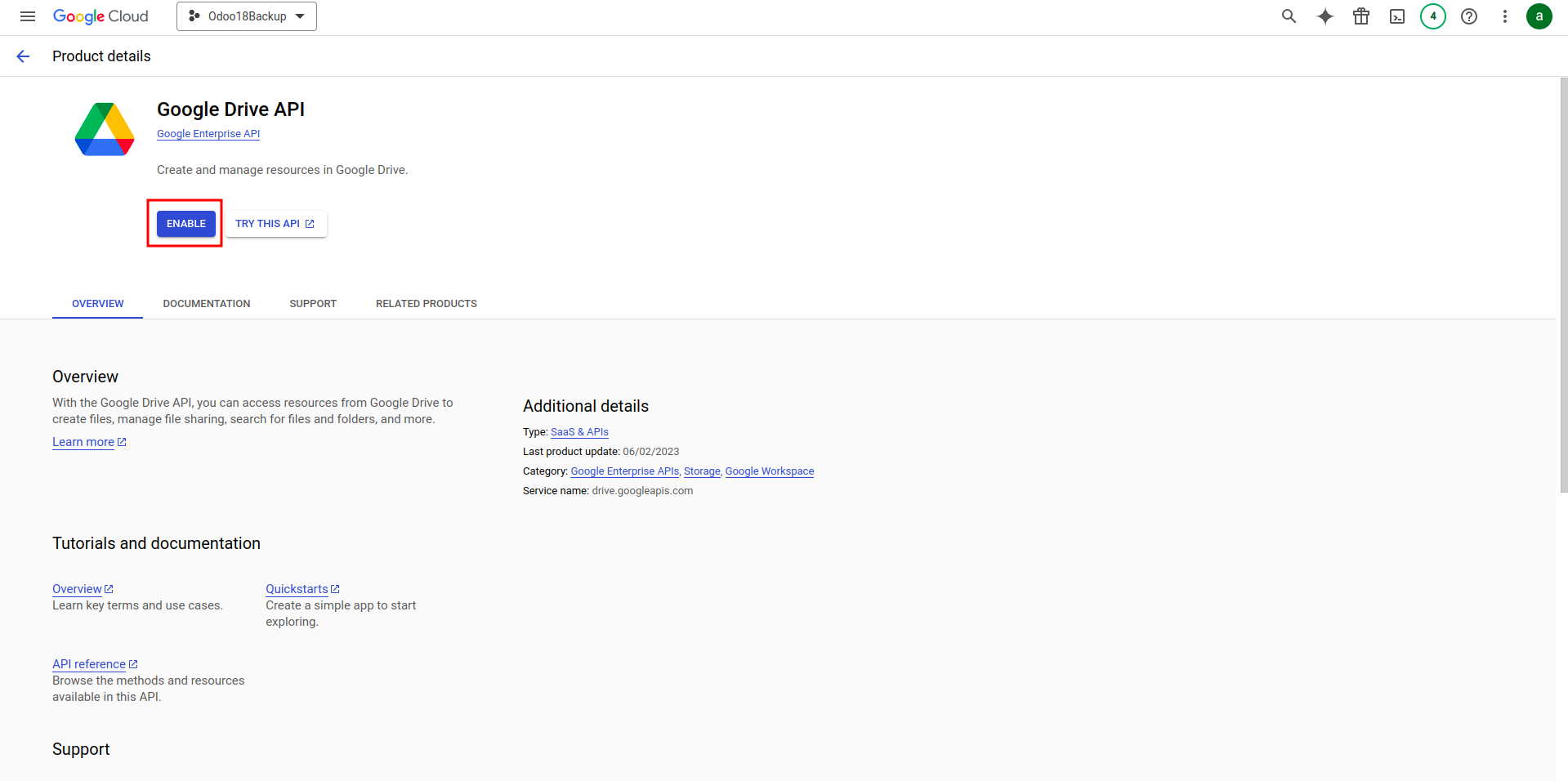Follow the Quickstarts link
The width and height of the screenshot is (1568, 781).
297,589
